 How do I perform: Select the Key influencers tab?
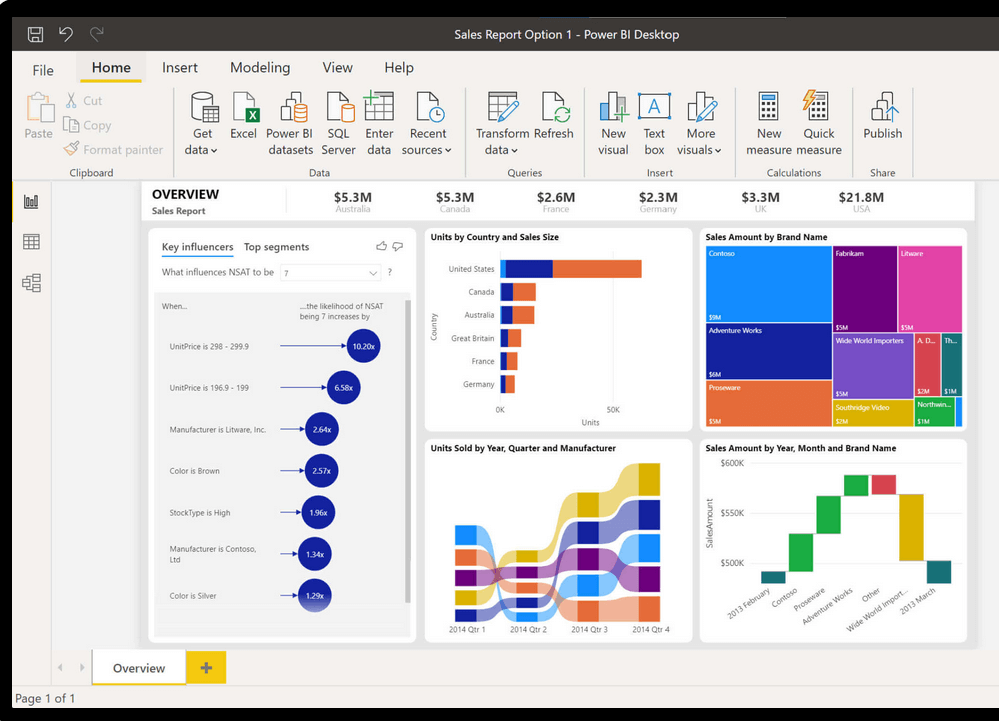(198, 247)
